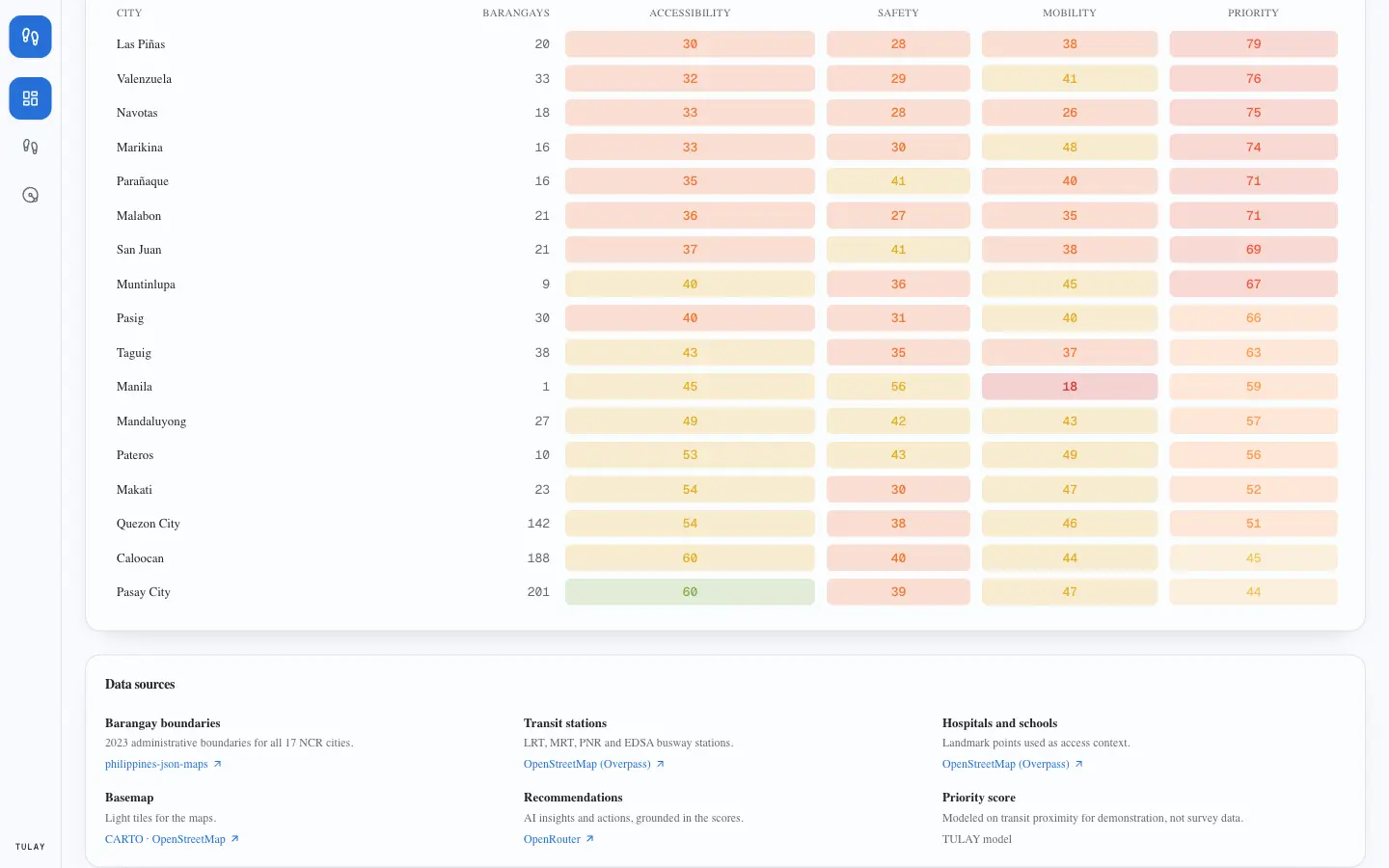Open the philippines-json-maps source link

point(163,764)
